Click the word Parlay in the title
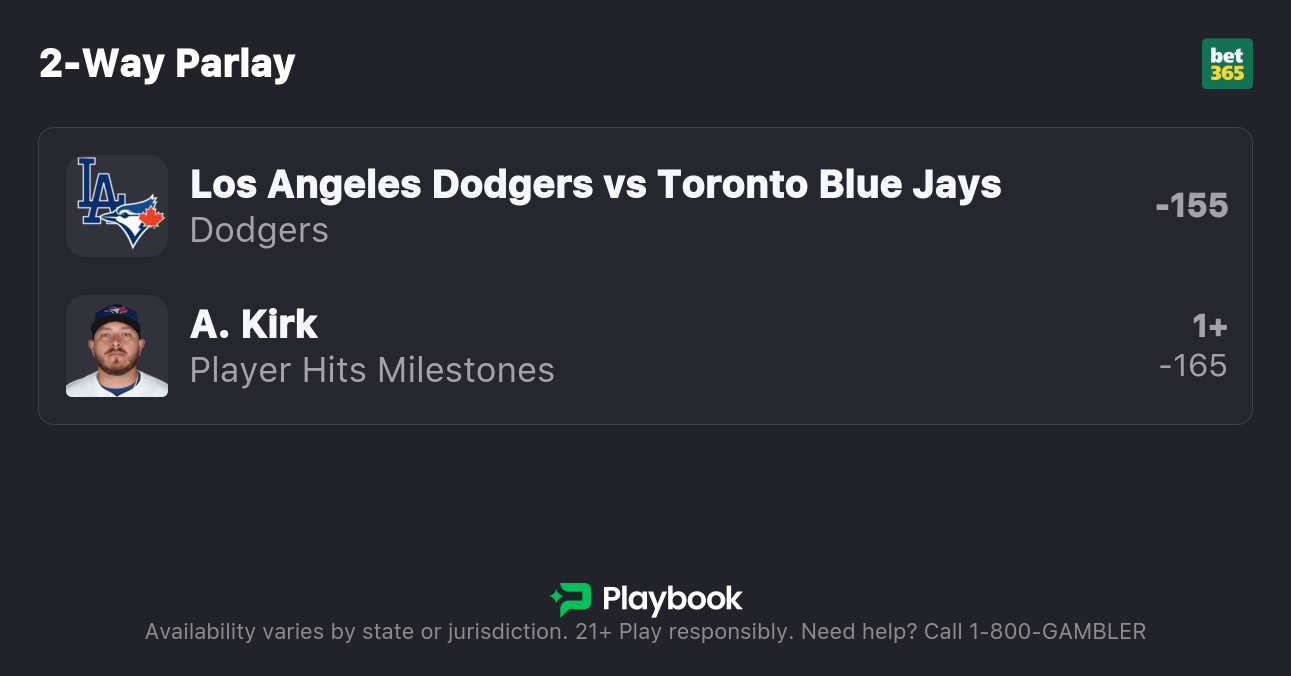Viewport: 1291px width, 676px height. point(235,64)
